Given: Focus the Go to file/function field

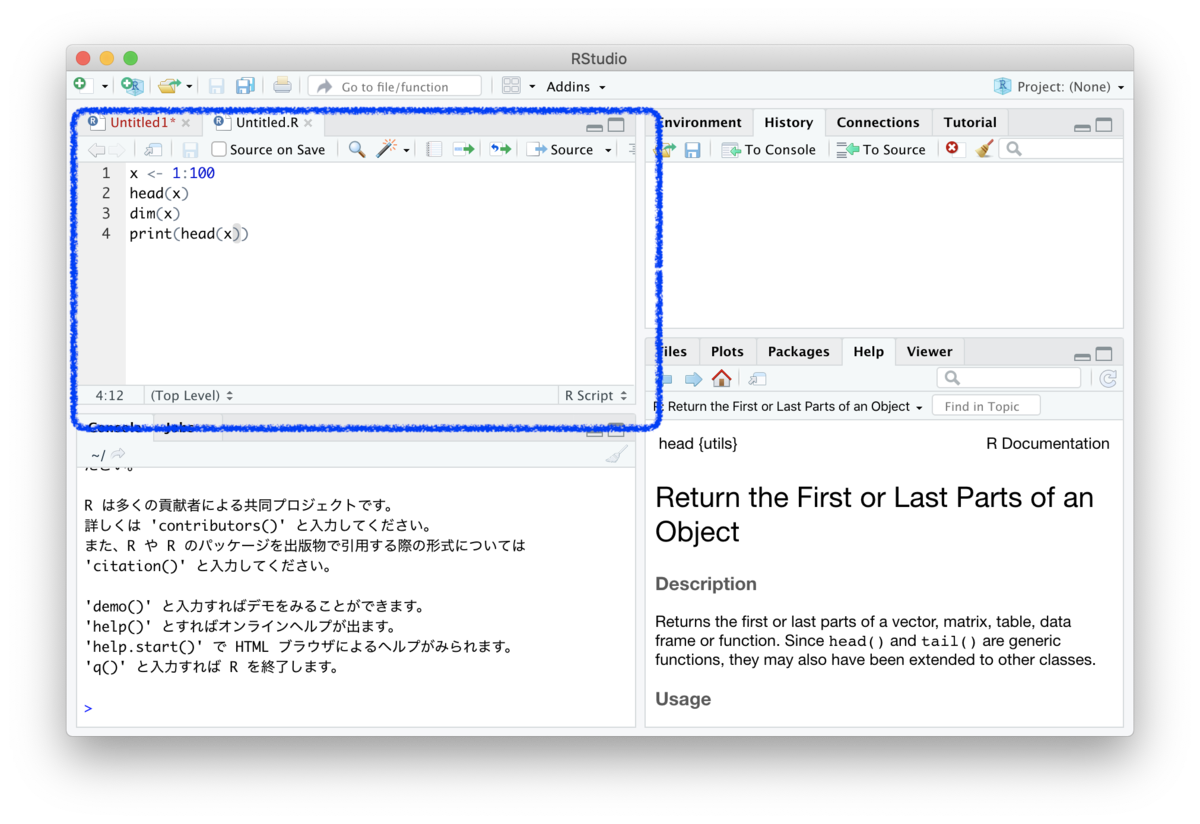Looking at the screenshot, I should (395, 87).
